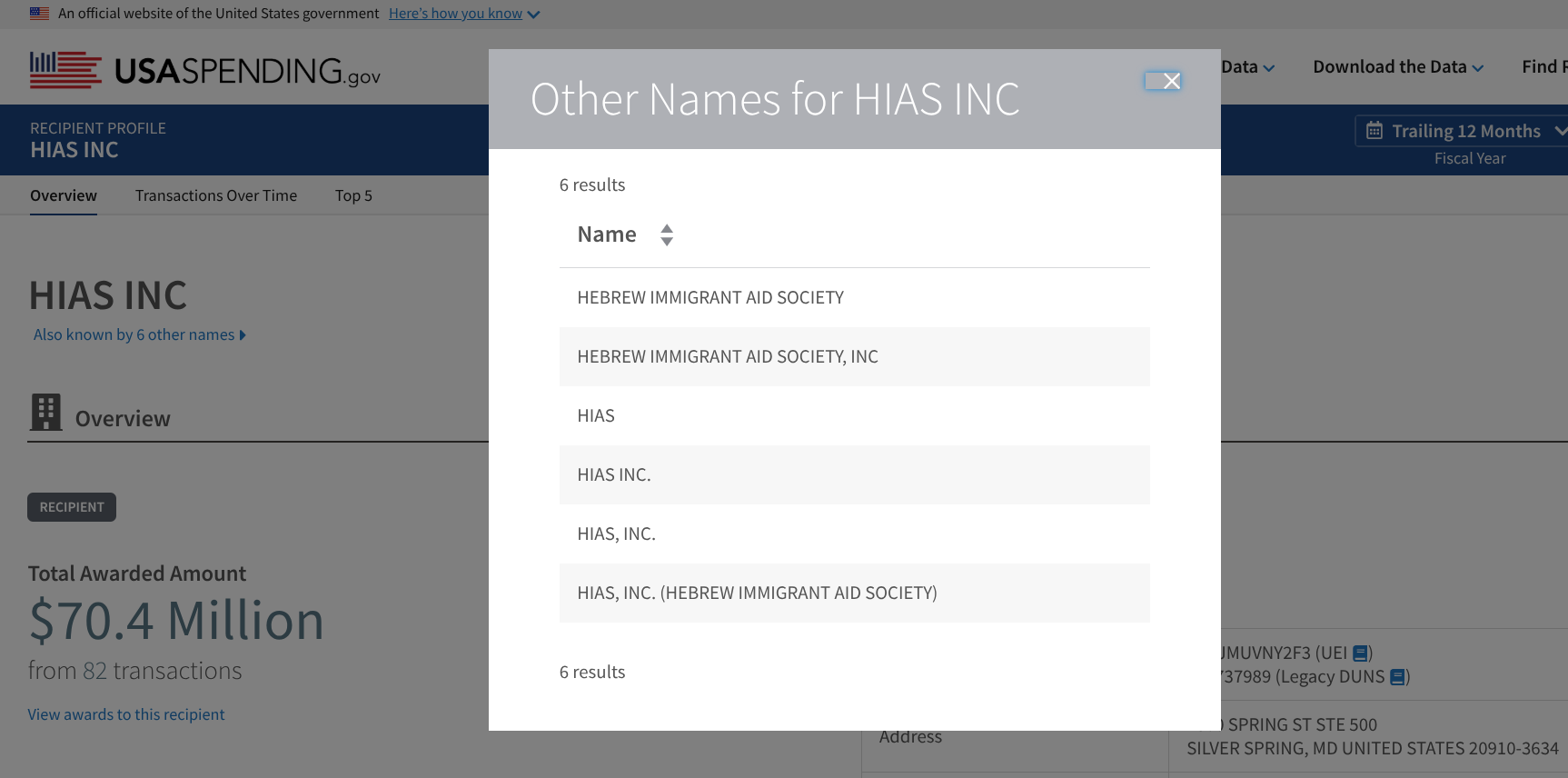Click the Legacy DUNS glossary book icon
1568x778 pixels.
coord(1398,677)
